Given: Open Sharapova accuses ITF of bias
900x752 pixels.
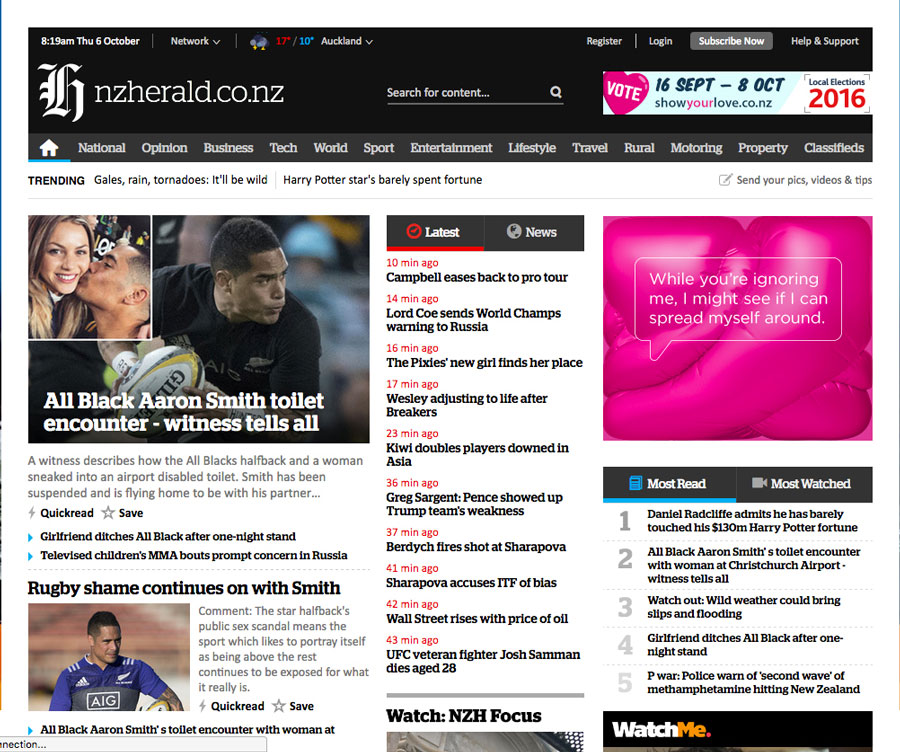Looking at the screenshot, I should click(471, 583).
